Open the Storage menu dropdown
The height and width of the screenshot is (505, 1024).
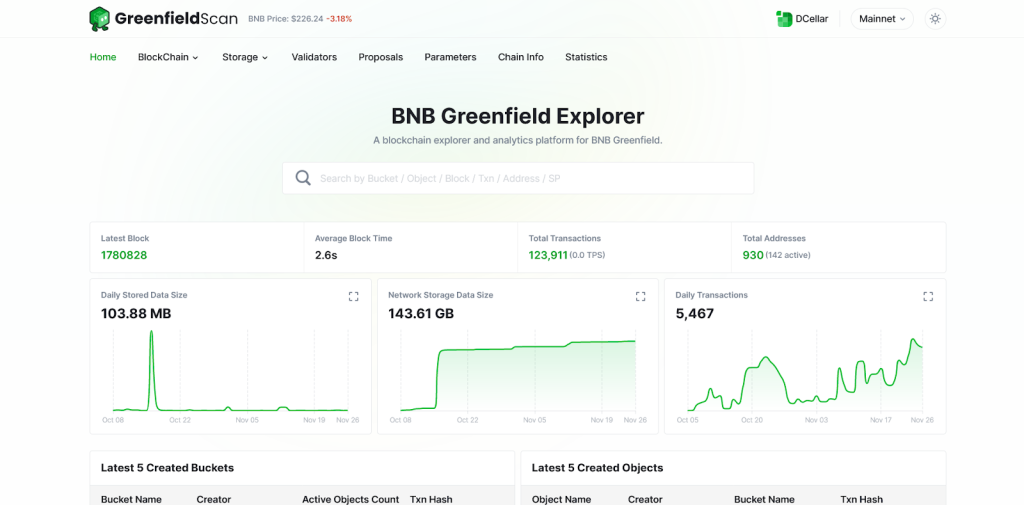(x=245, y=57)
